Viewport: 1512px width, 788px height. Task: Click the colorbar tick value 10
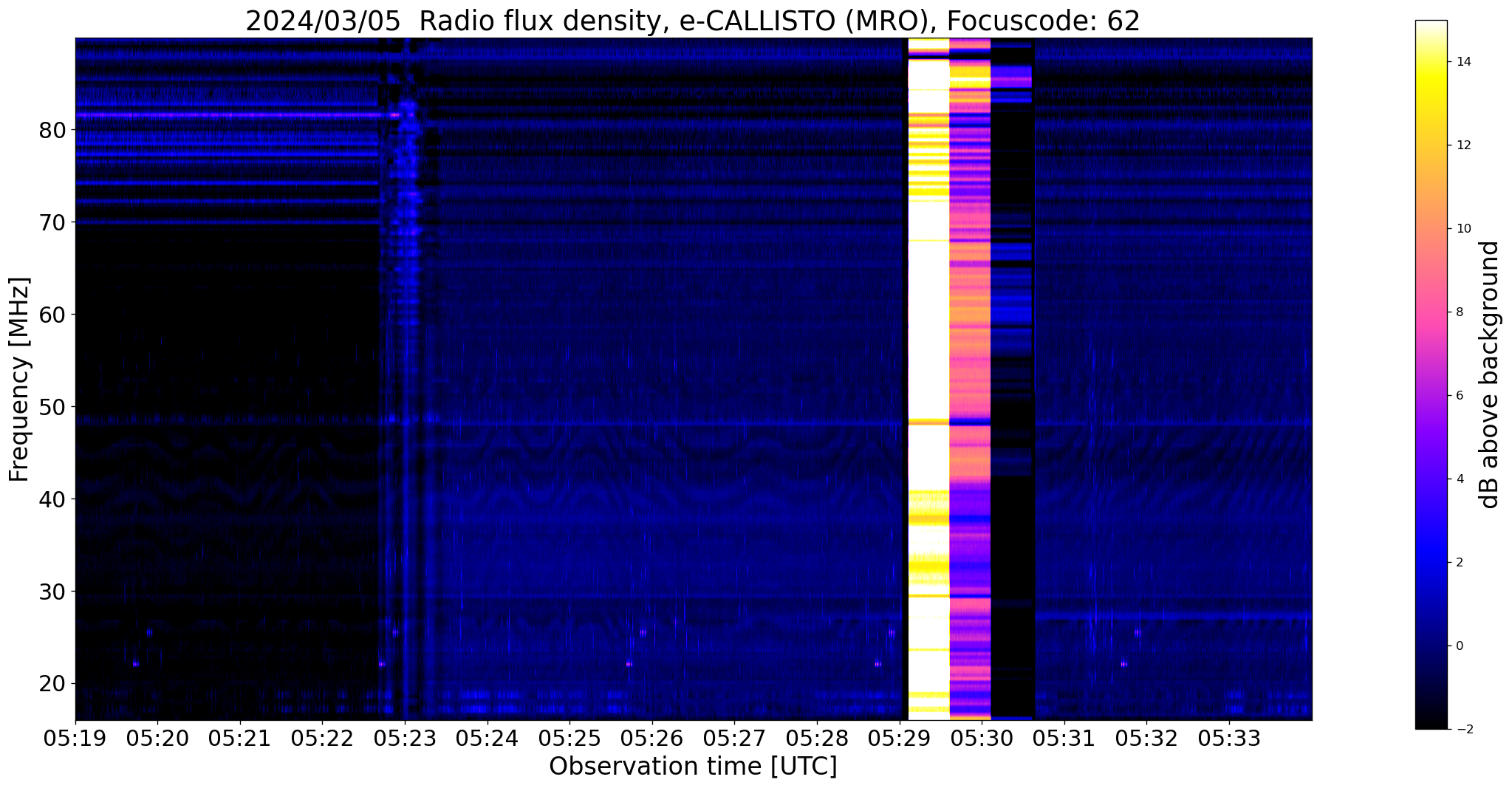tap(1463, 229)
